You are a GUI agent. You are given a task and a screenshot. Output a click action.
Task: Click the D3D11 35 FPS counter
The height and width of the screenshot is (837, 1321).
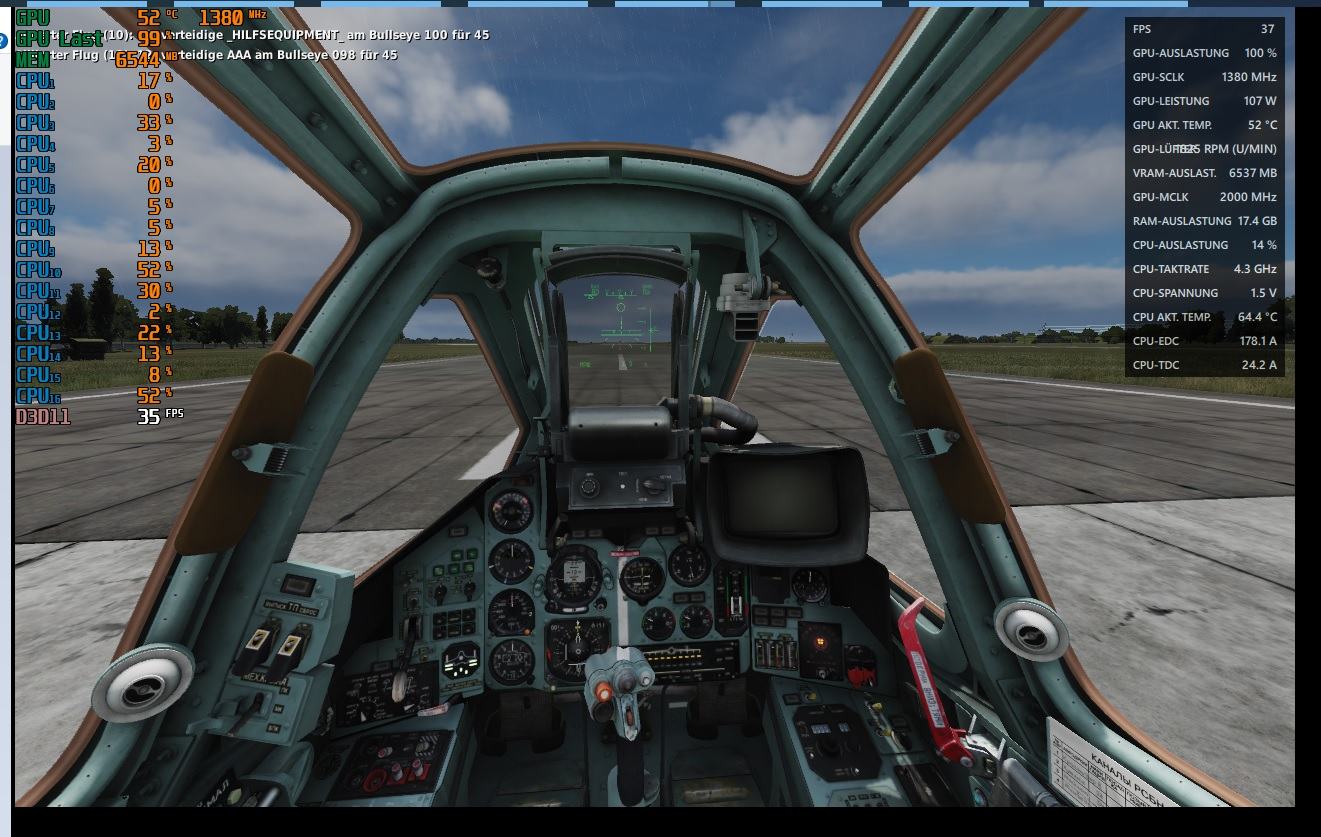(x=99, y=416)
